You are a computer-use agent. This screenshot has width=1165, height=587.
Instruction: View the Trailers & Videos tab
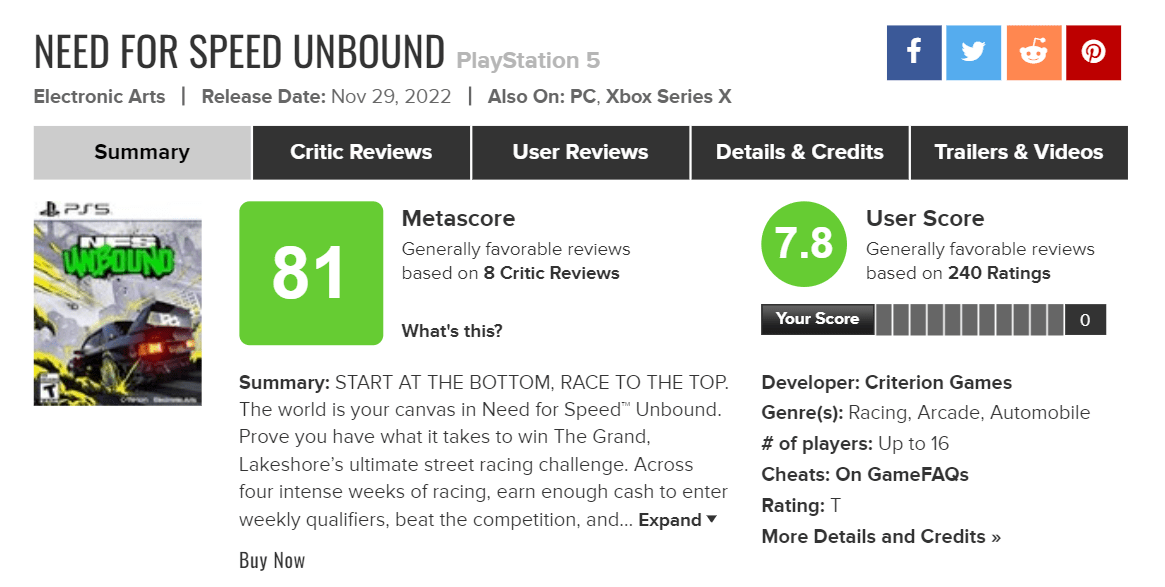pos(1019,152)
